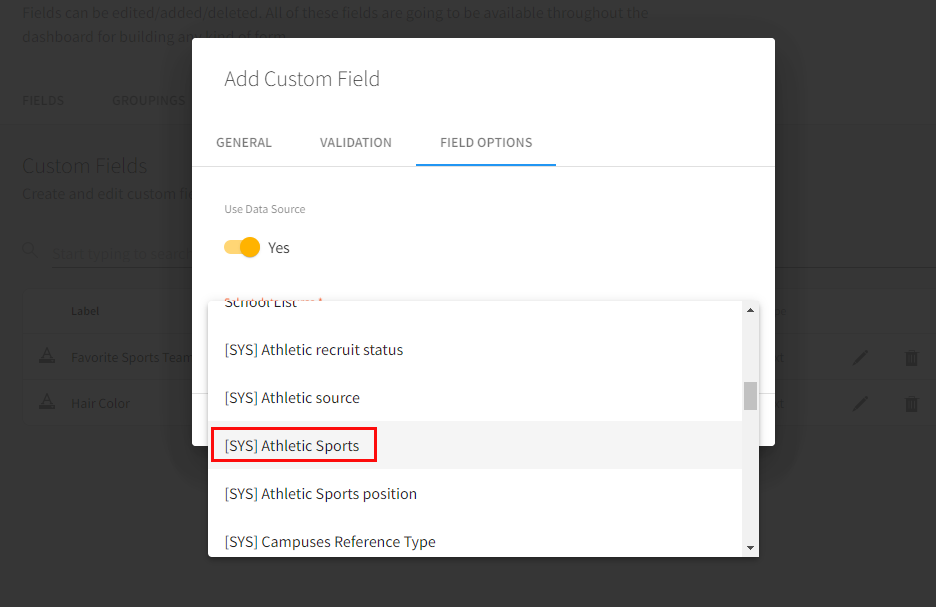Open the Validation tab
This screenshot has height=607, width=936.
(355, 143)
